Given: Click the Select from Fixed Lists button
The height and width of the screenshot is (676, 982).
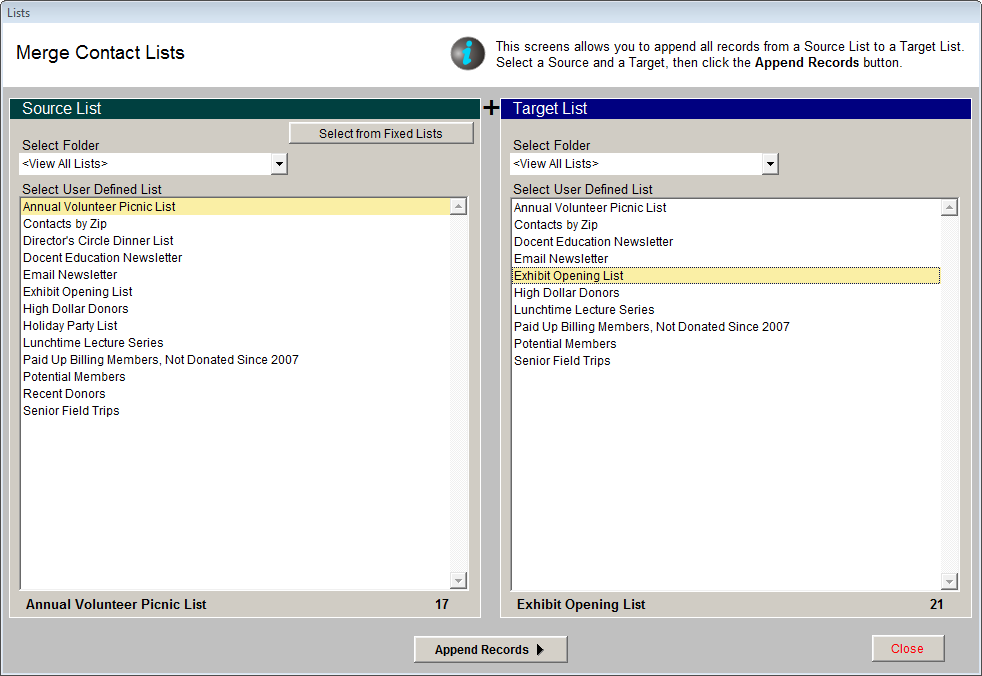Looking at the screenshot, I should click(380, 132).
